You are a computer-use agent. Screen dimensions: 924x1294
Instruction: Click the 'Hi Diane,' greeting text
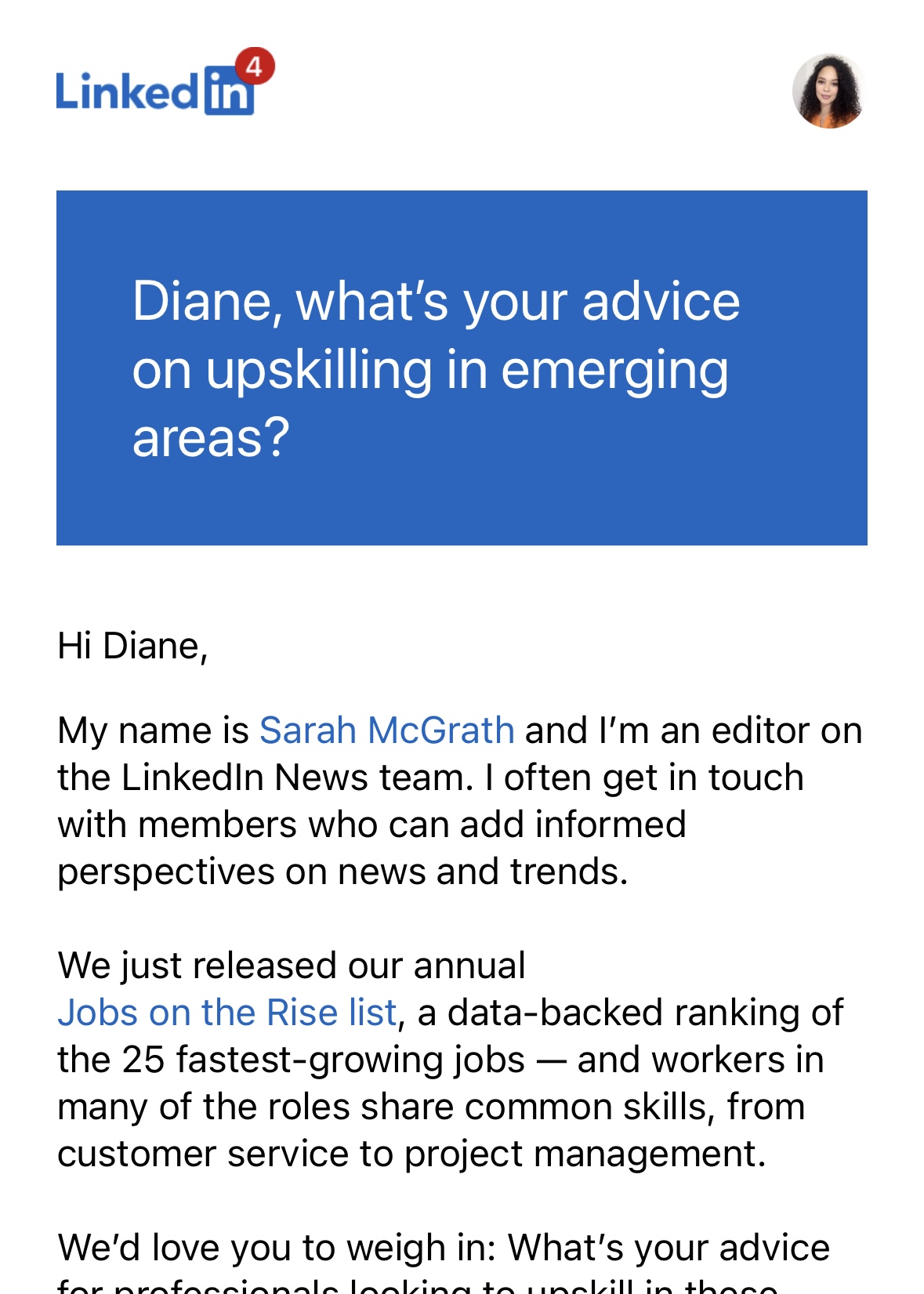(132, 647)
